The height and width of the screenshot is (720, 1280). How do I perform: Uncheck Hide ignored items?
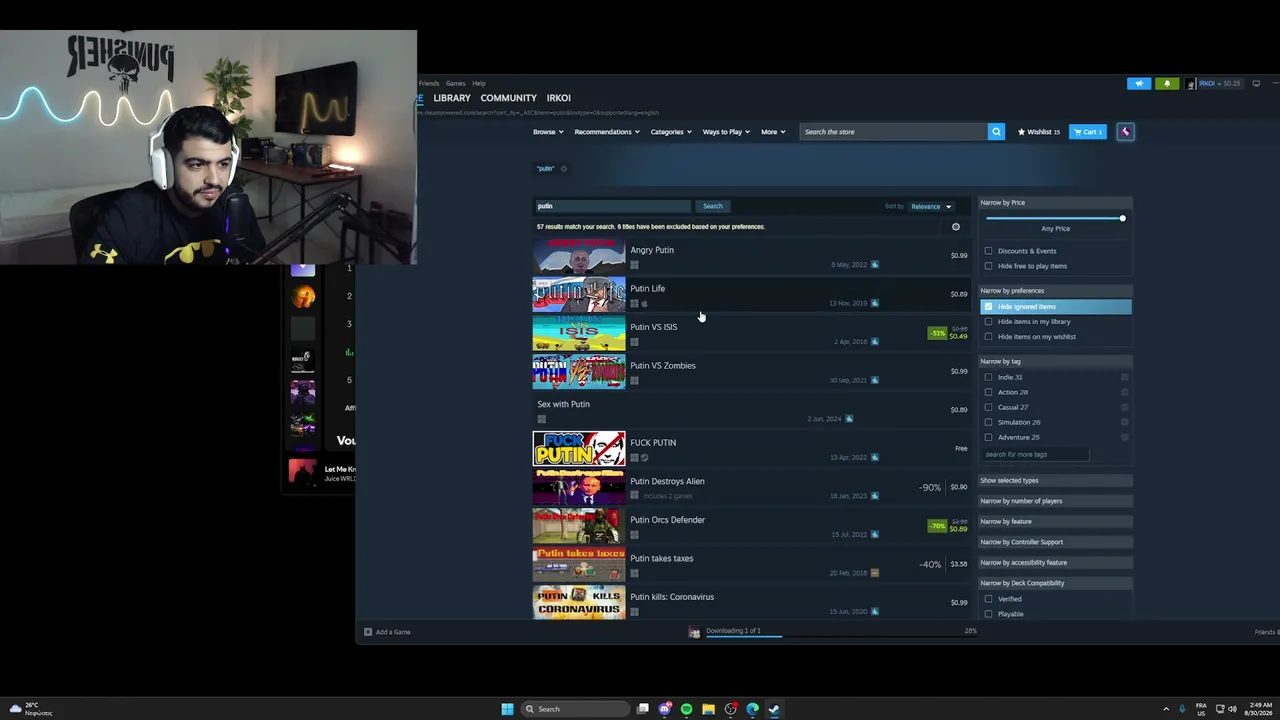[989, 307]
